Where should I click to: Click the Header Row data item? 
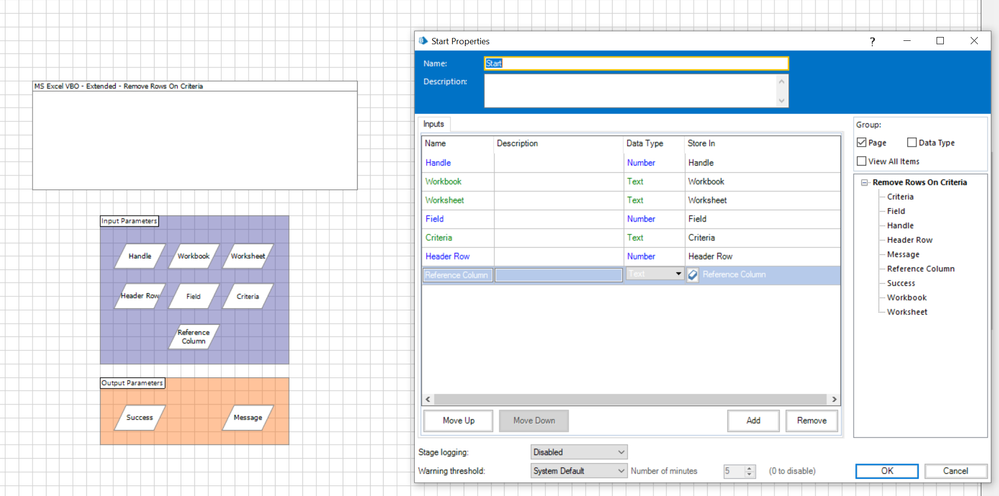140,296
